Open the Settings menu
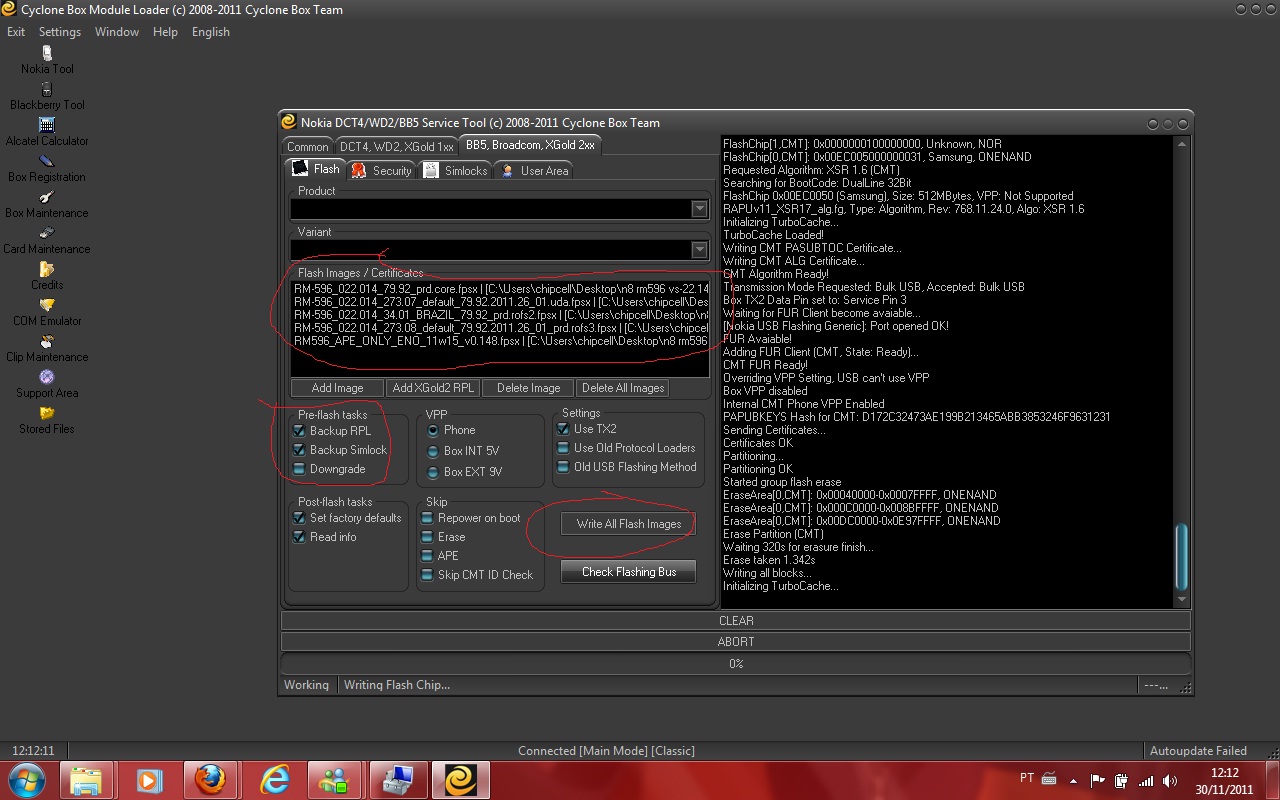This screenshot has width=1280, height=800. click(60, 32)
